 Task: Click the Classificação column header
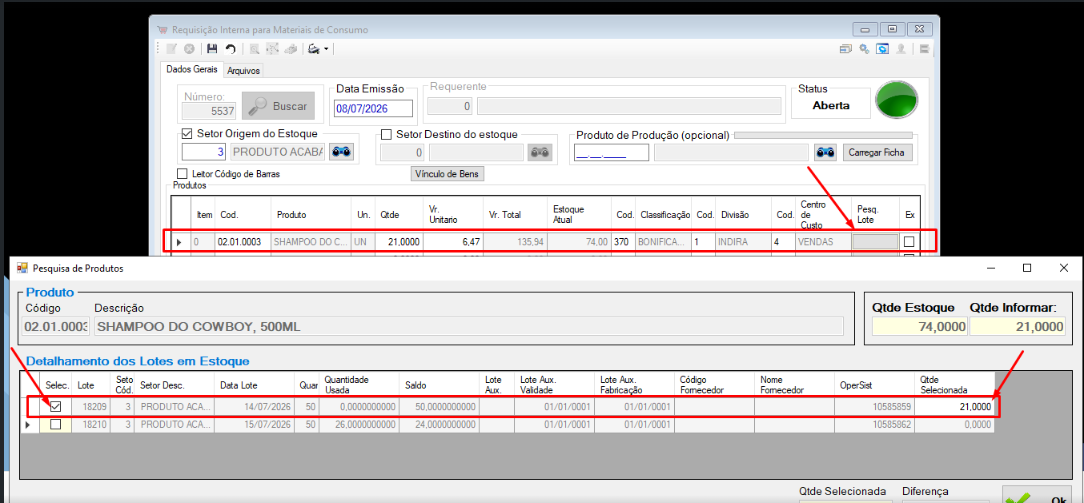pos(664,215)
